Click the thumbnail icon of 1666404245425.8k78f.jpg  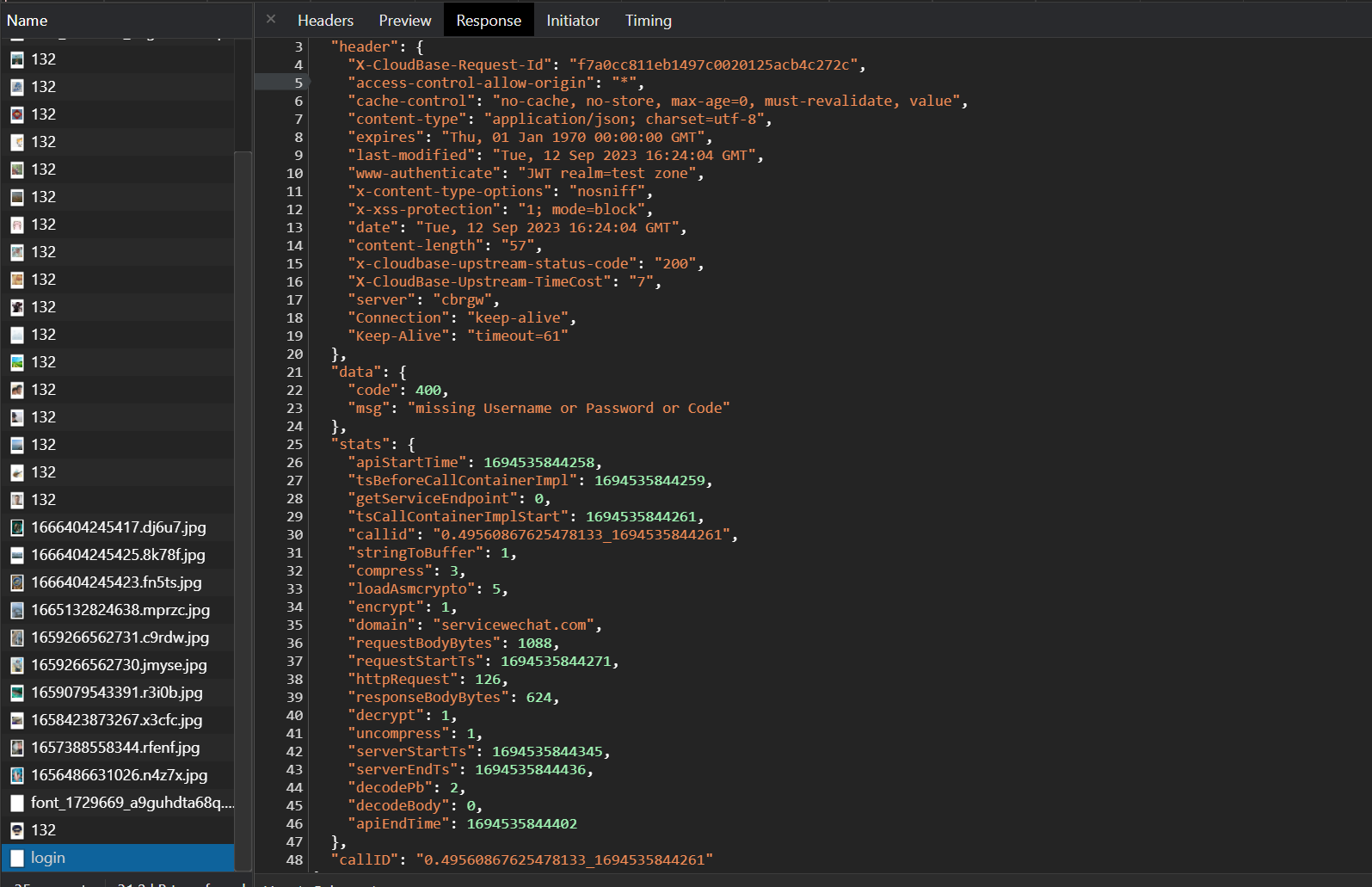tap(17, 555)
